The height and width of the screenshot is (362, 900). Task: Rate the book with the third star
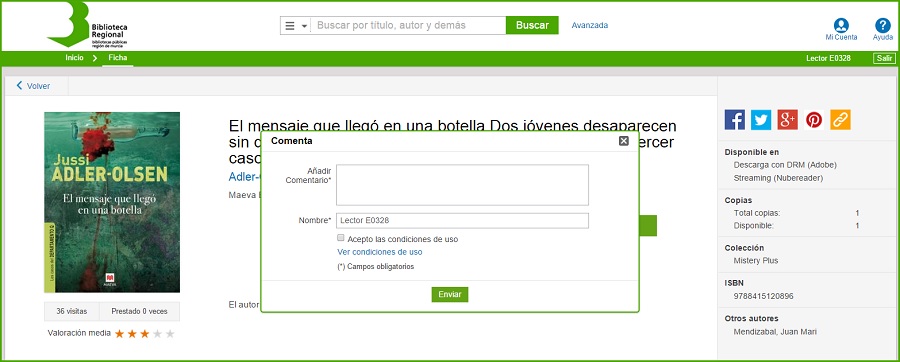click(x=145, y=333)
